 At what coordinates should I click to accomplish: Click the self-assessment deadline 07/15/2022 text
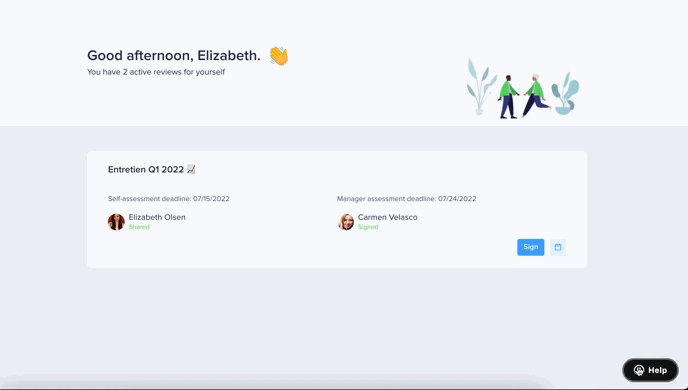coord(168,199)
